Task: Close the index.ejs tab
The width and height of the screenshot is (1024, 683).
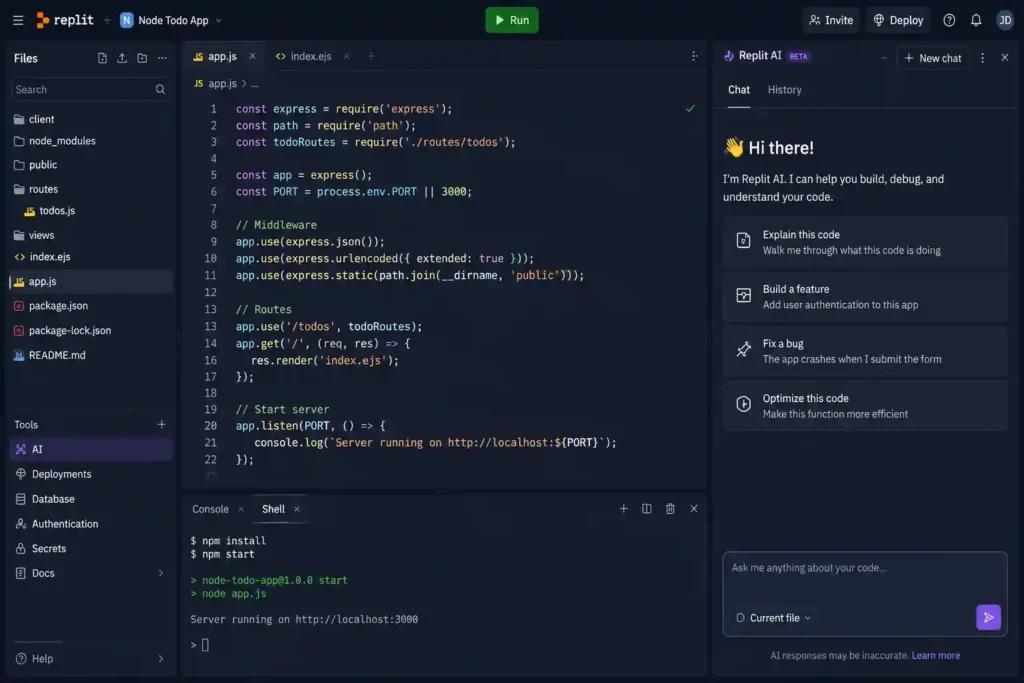Action: coord(346,56)
